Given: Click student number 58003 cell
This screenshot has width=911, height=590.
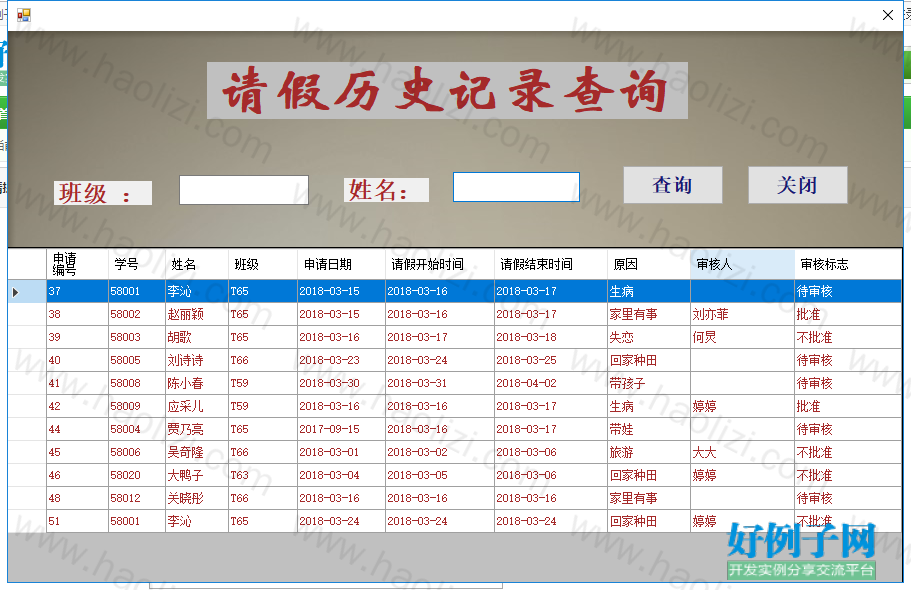Looking at the screenshot, I should (x=137, y=337).
